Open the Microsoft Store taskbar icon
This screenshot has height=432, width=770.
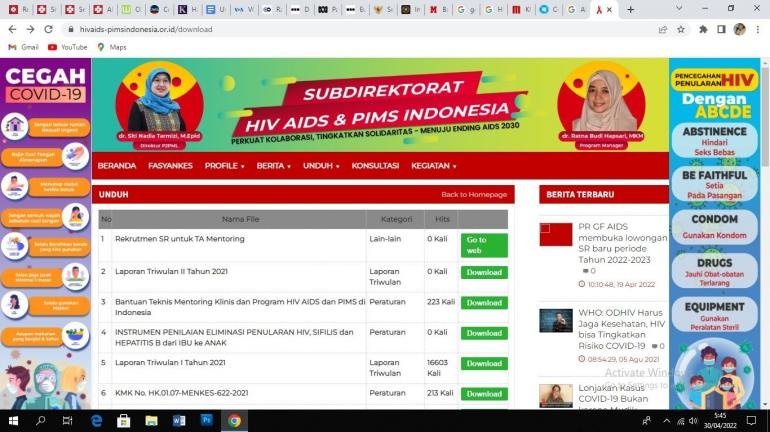124,421
